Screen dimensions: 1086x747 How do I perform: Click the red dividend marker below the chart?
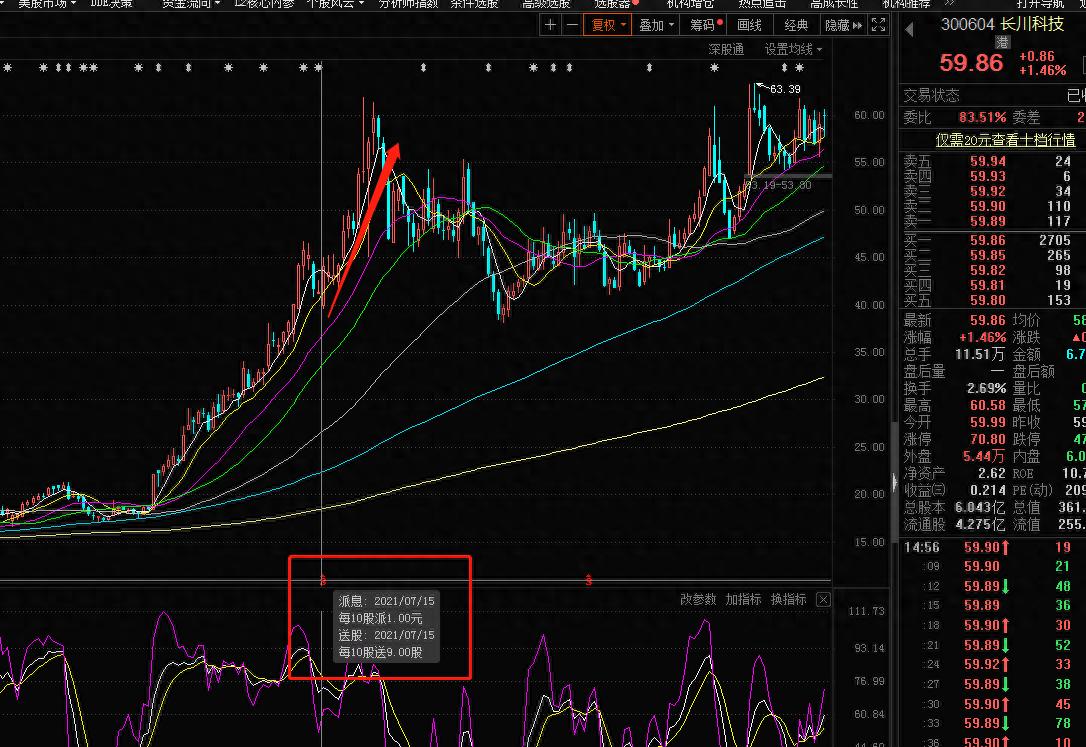pos(323,580)
